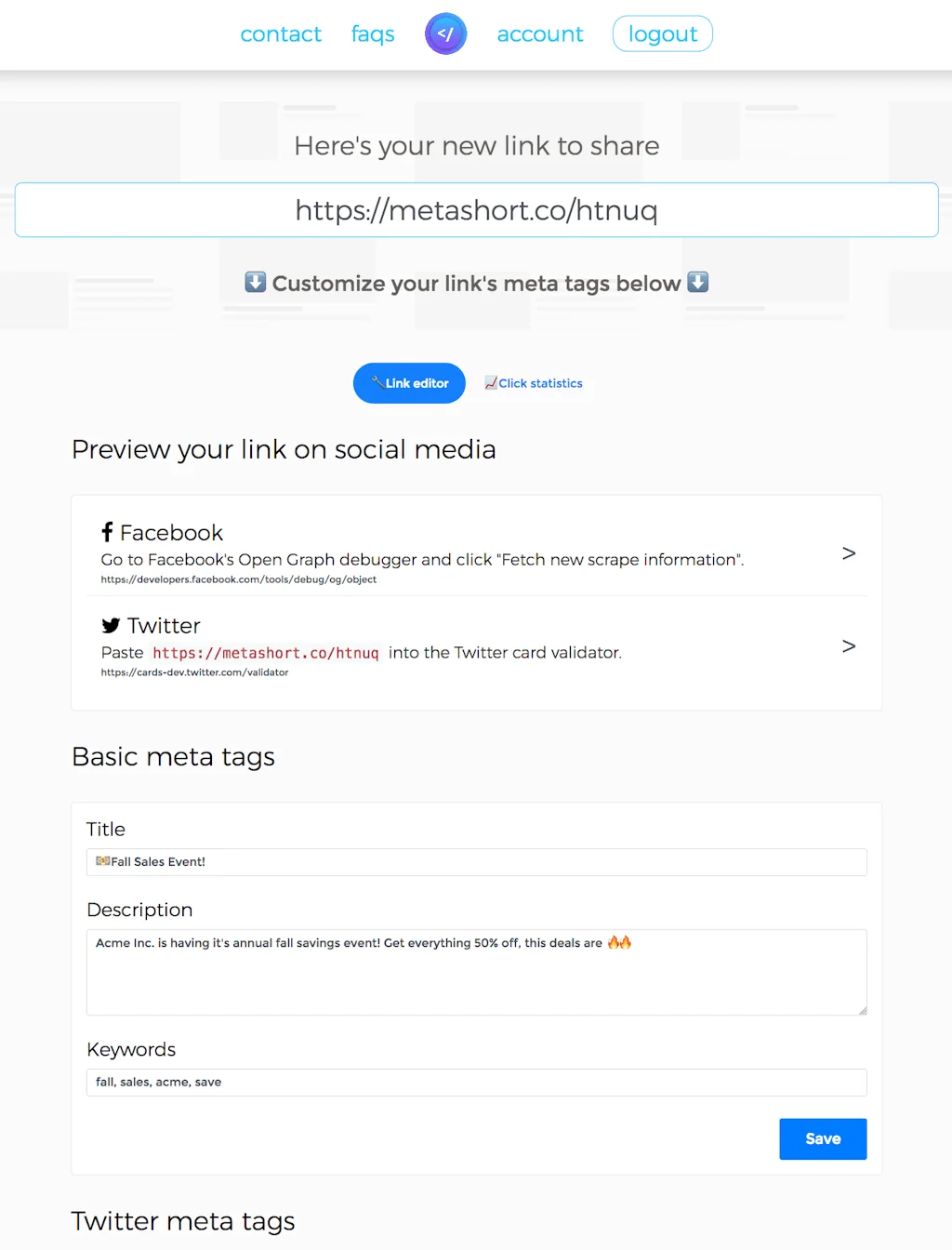This screenshot has height=1250, width=952.
Task: Click the logout button
Action: pyautogui.click(x=662, y=33)
